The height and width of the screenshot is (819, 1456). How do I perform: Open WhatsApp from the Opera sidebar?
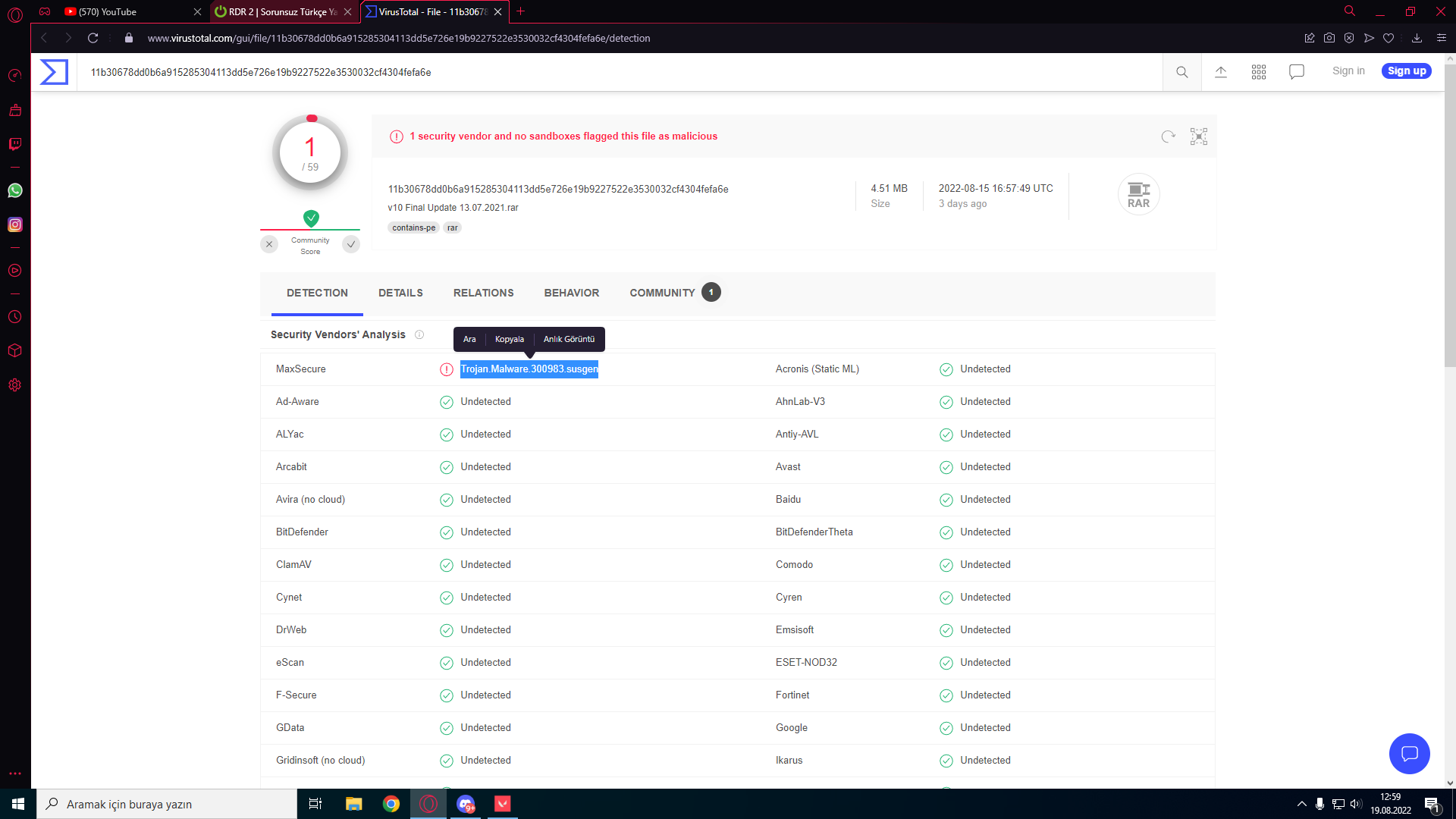[x=15, y=190]
